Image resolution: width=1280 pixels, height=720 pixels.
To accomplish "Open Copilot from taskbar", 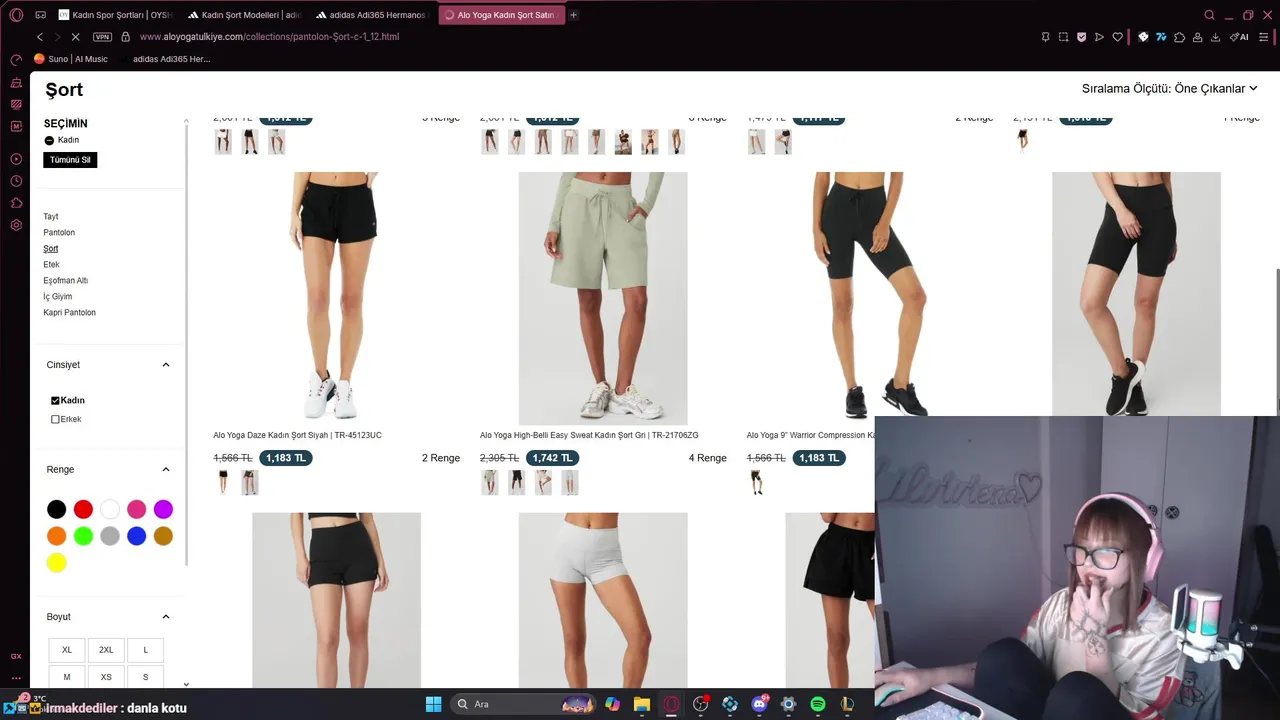I will pos(612,704).
